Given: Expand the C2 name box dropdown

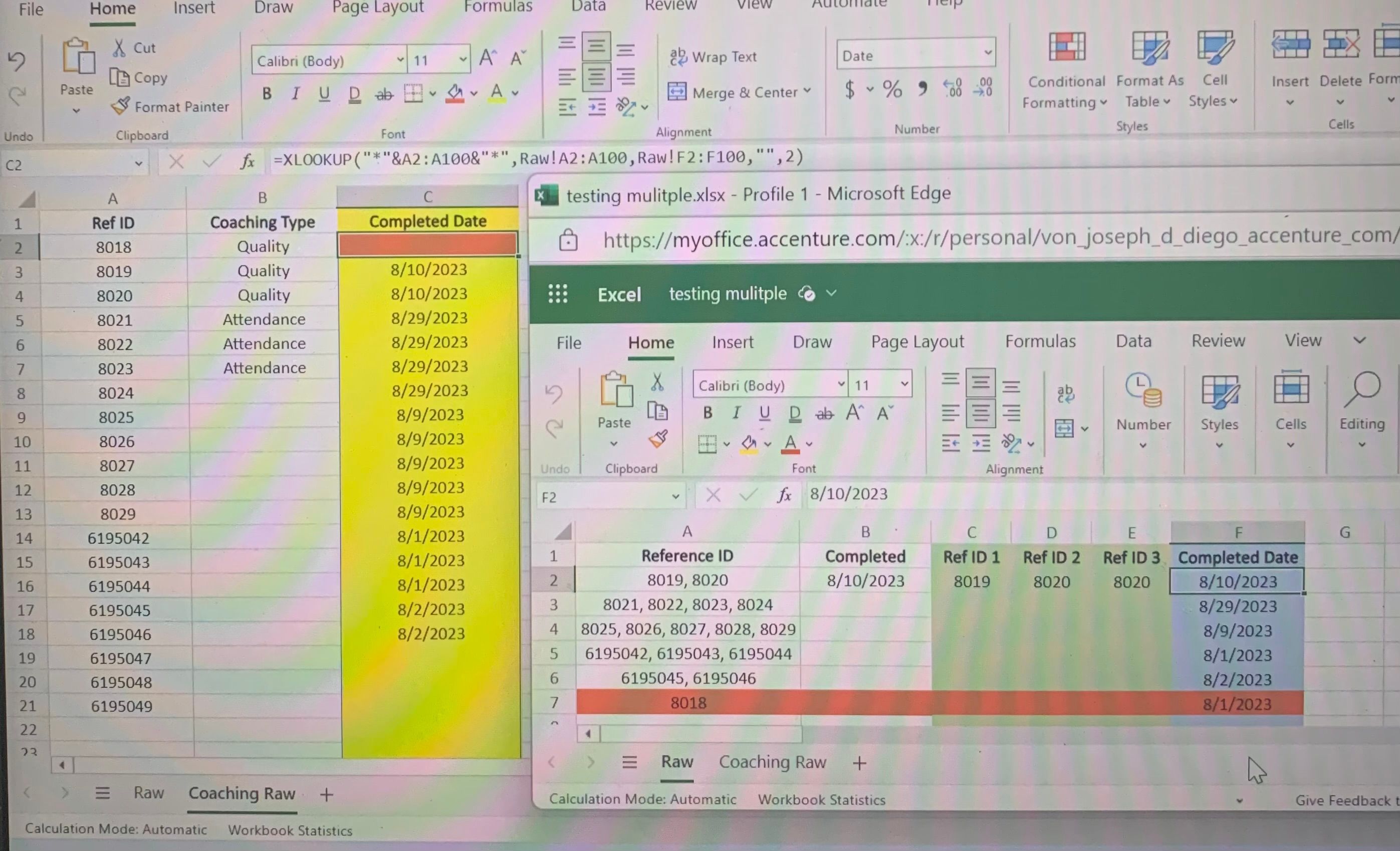Looking at the screenshot, I should coord(138,164).
